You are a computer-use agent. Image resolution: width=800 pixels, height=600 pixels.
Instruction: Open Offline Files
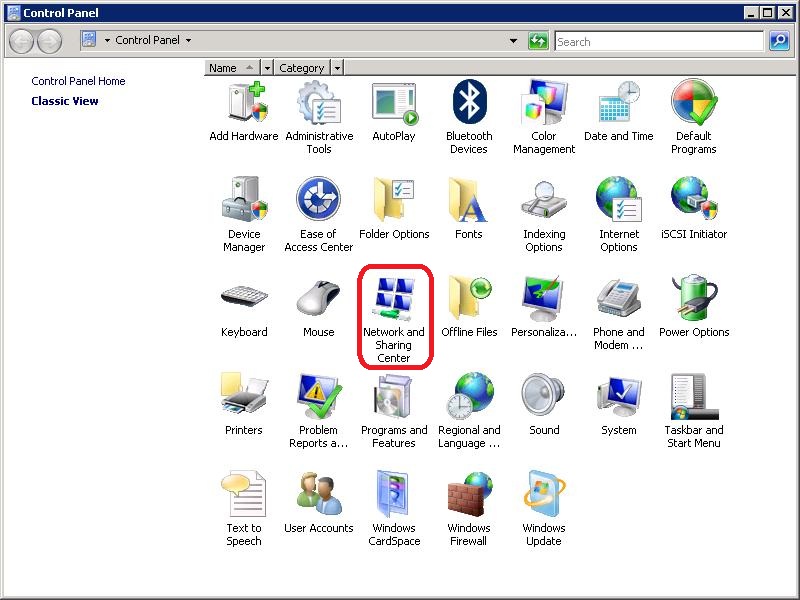click(469, 307)
